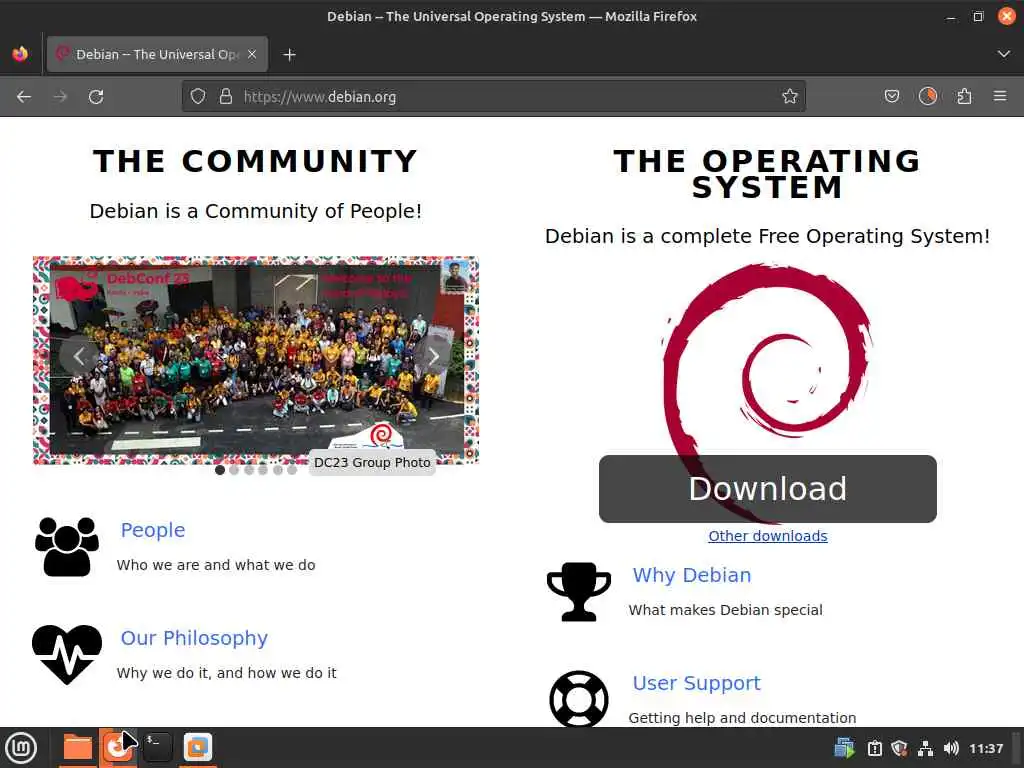
Task: Open the network connections tray icon
Action: tap(925, 748)
